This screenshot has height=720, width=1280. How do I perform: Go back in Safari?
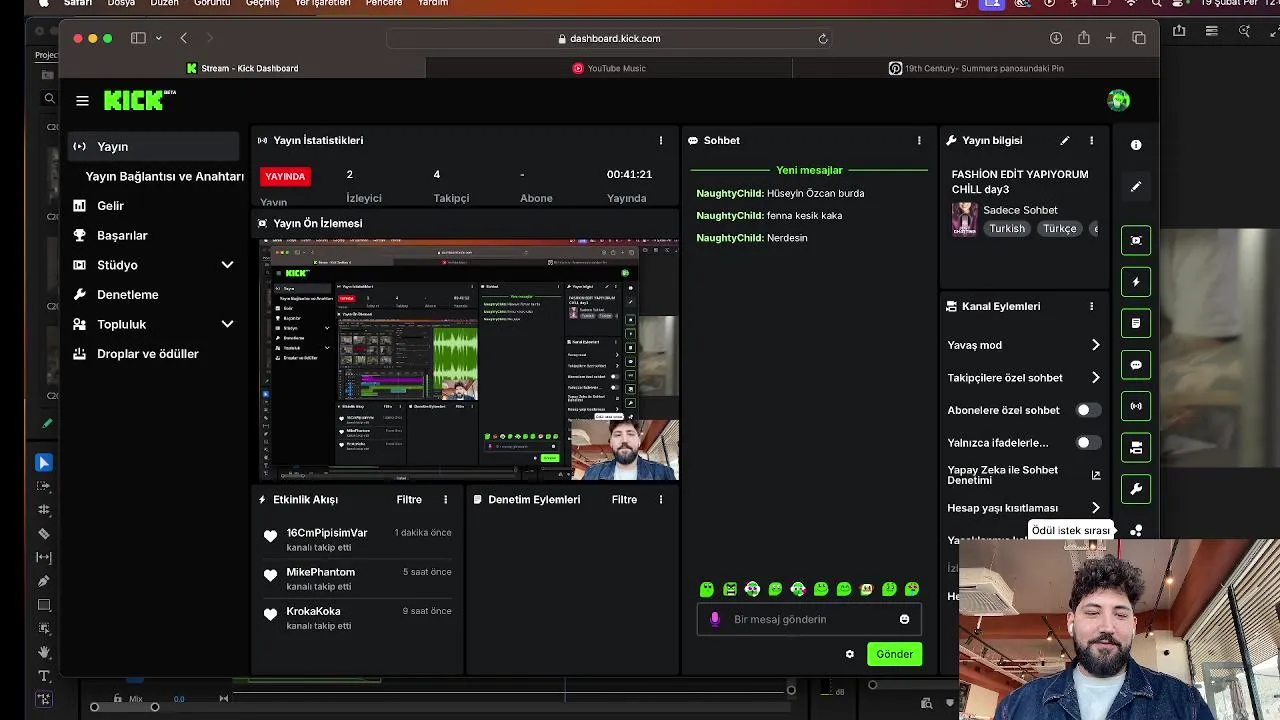pyautogui.click(x=184, y=38)
